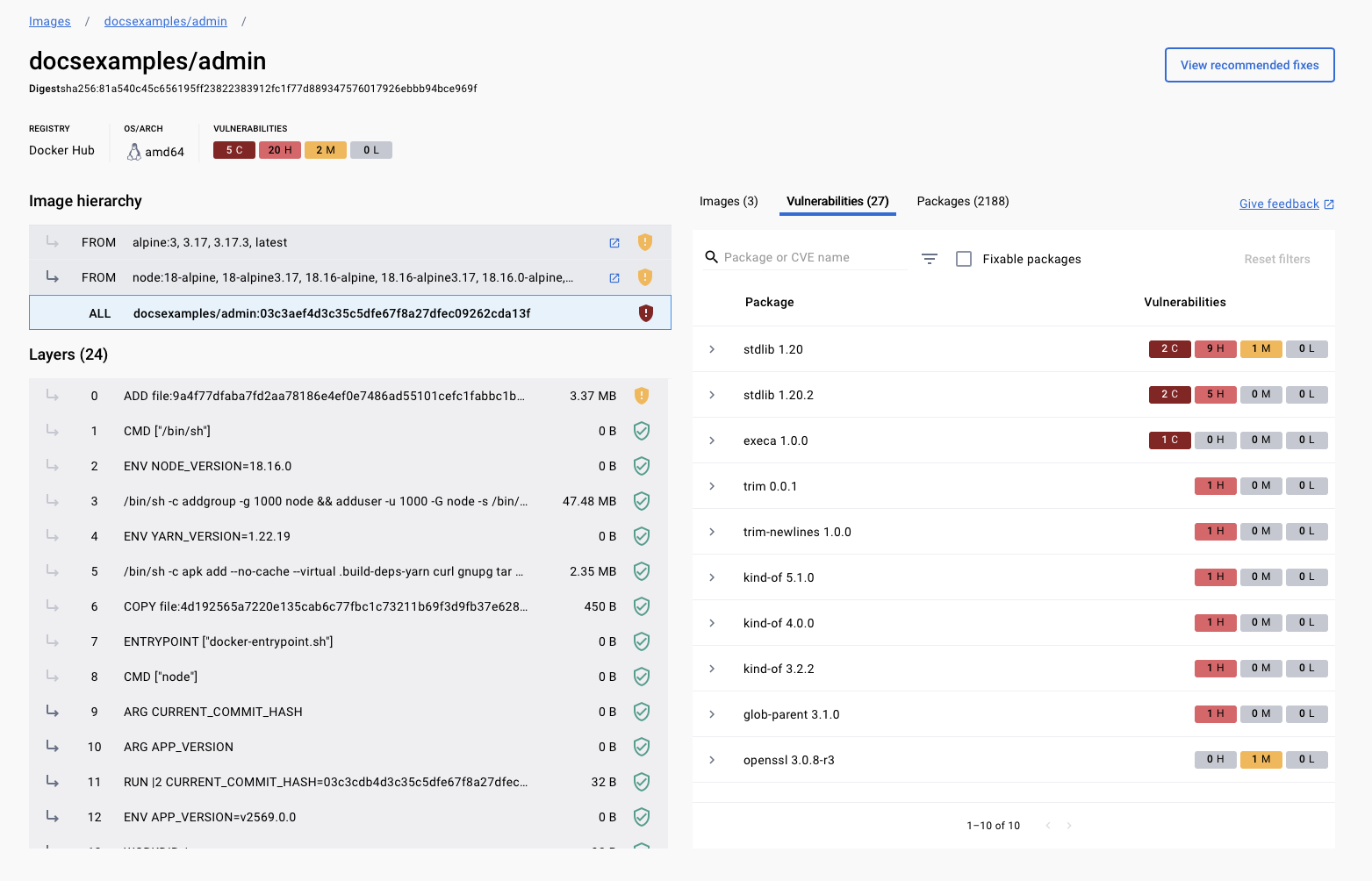This screenshot has height=881, width=1372.
Task: Expand the trim-newlines 1.0.0 package row
Action: 712,532
